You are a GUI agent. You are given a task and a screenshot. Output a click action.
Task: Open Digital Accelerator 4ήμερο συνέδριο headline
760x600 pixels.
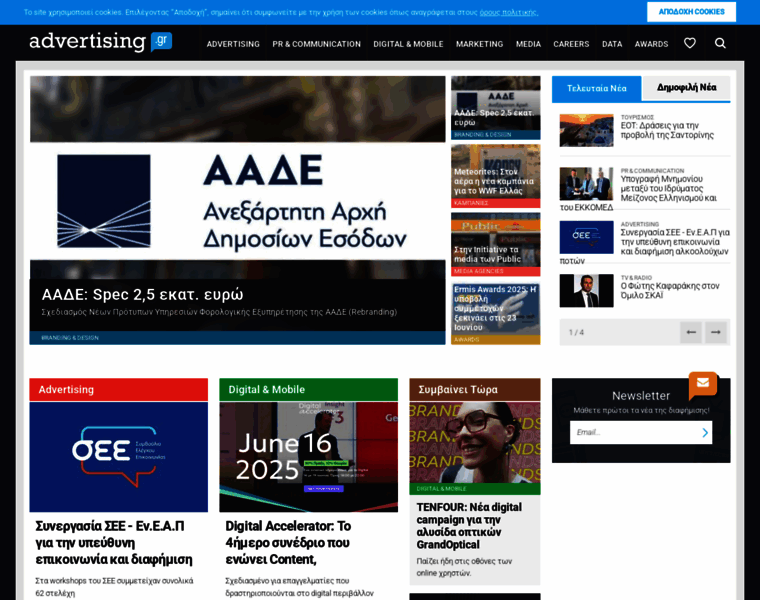pyautogui.click(x=288, y=543)
